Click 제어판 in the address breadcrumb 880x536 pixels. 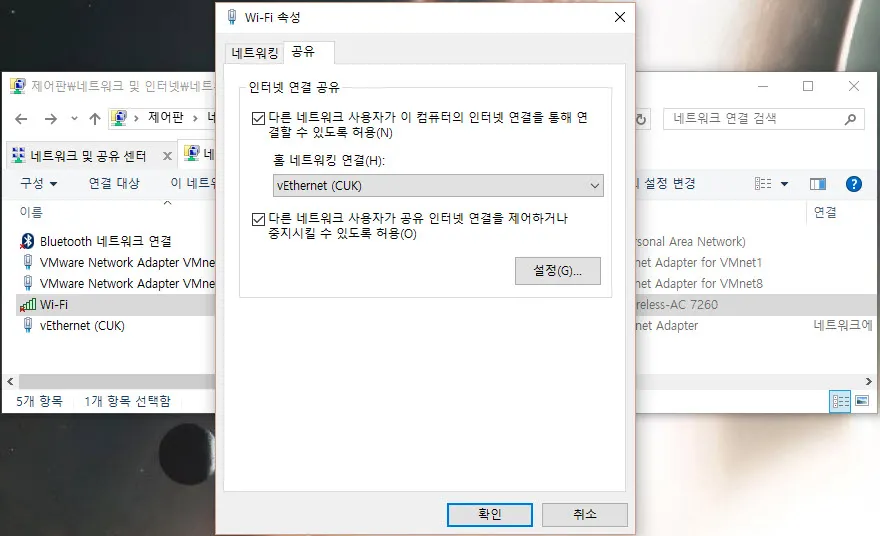(x=166, y=117)
